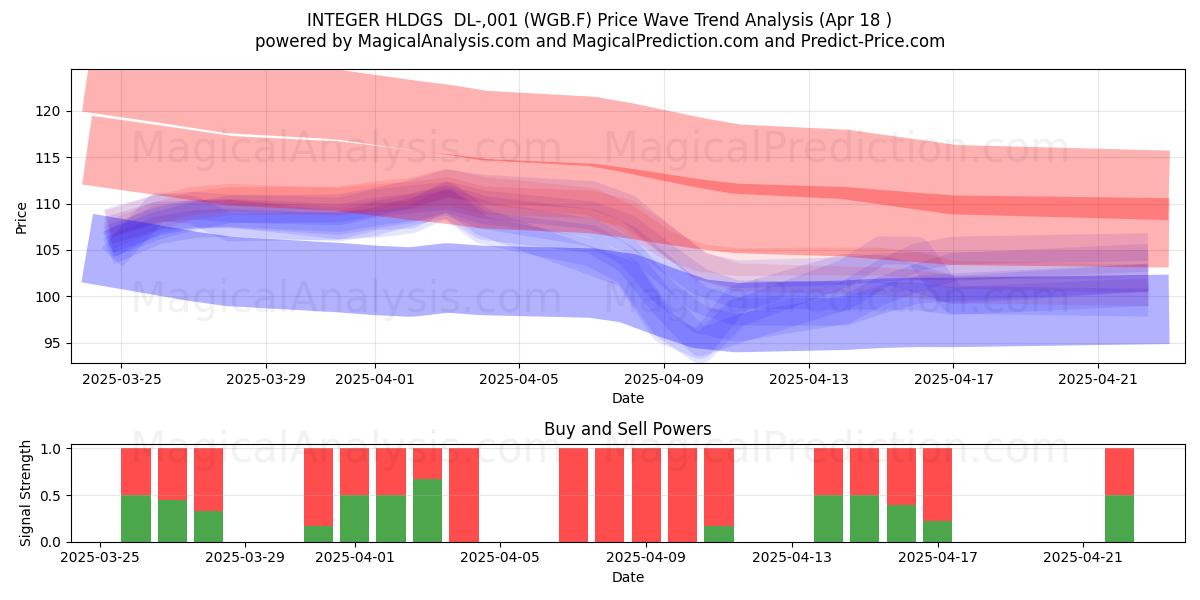Image resolution: width=1200 pixels, height=600 pixels.
Task: Click the 2025-04-13 tick under Buy and Sell Powers
Action: pos(793,558)
